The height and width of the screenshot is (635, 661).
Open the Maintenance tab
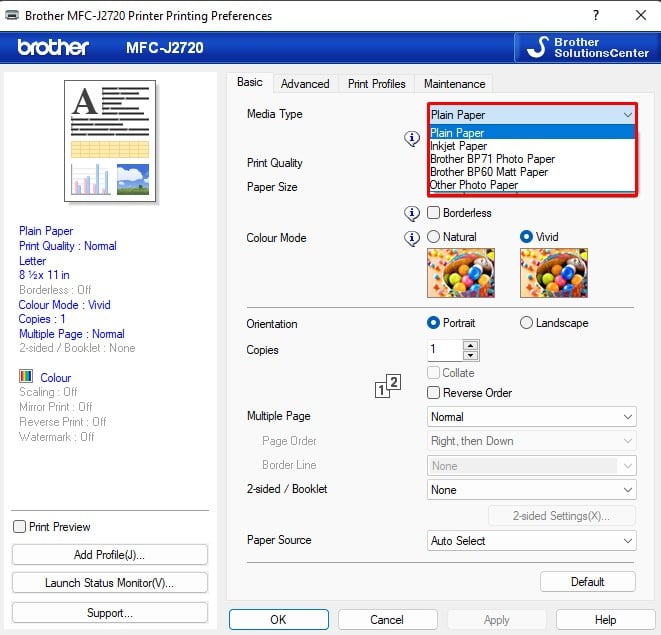coord(454,84)
